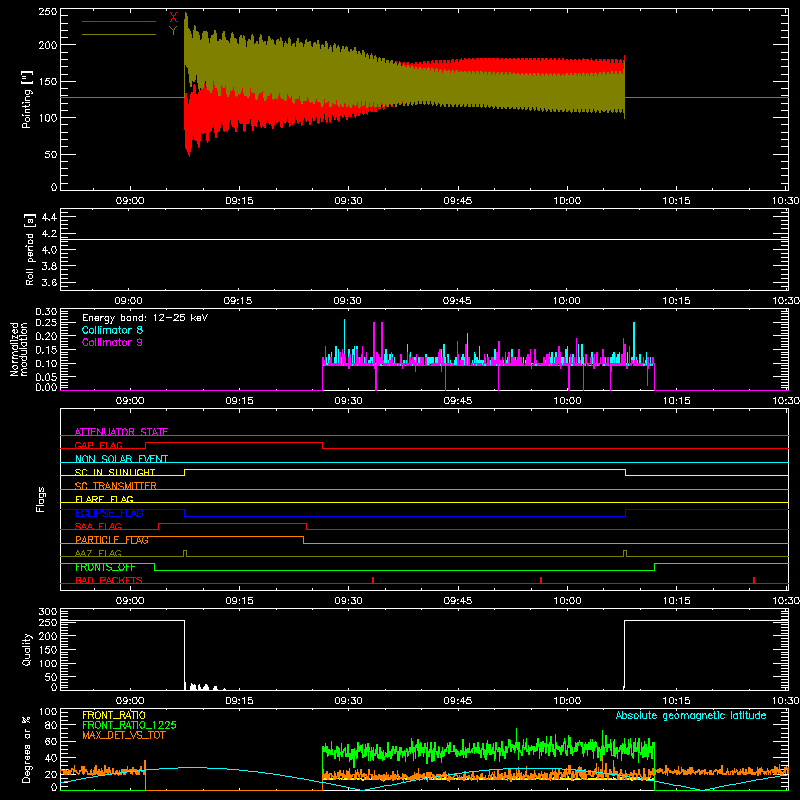Image resolution: width=800 pixels, height=800 pixels.
Task: Click the green FRONTS_OFF label
Action: [105, 567]
